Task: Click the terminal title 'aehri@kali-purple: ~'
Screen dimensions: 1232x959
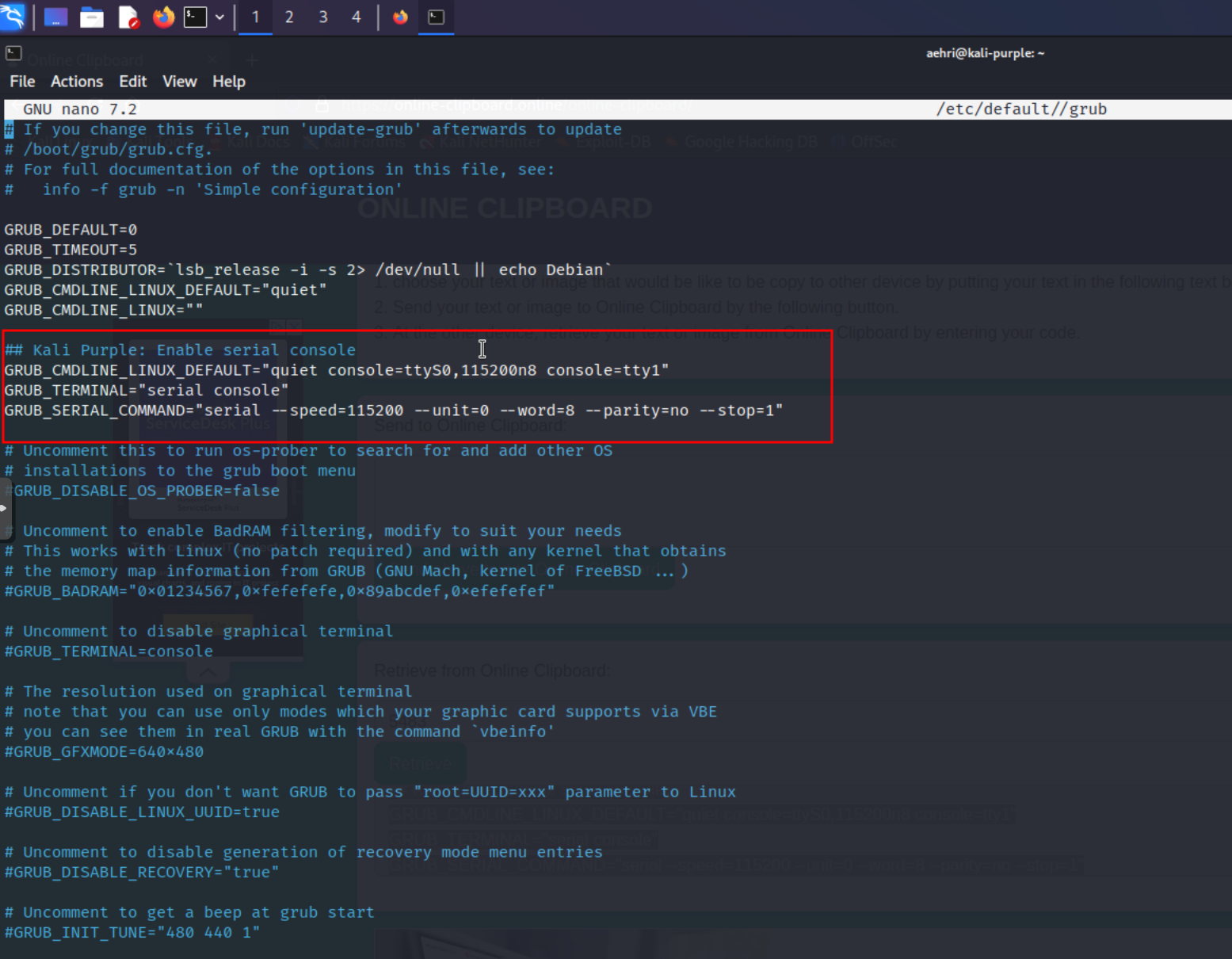Action: [x=985, y=53]
